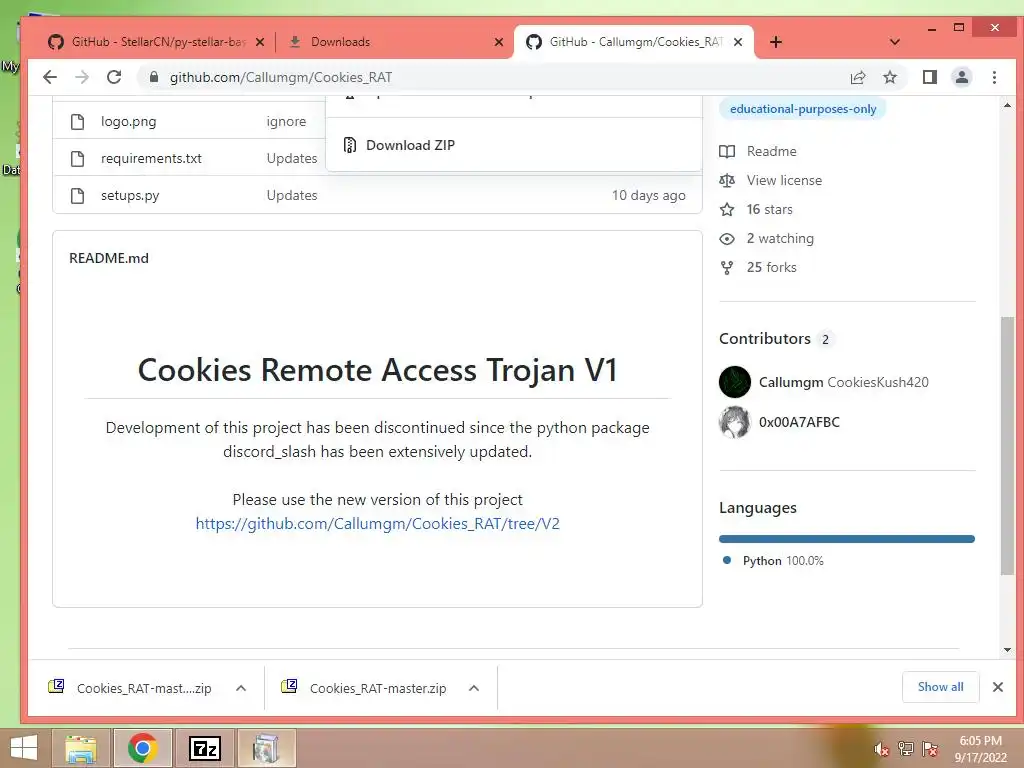Open a new browser tab
The image size is (1024, 768).
pos(775,42)
